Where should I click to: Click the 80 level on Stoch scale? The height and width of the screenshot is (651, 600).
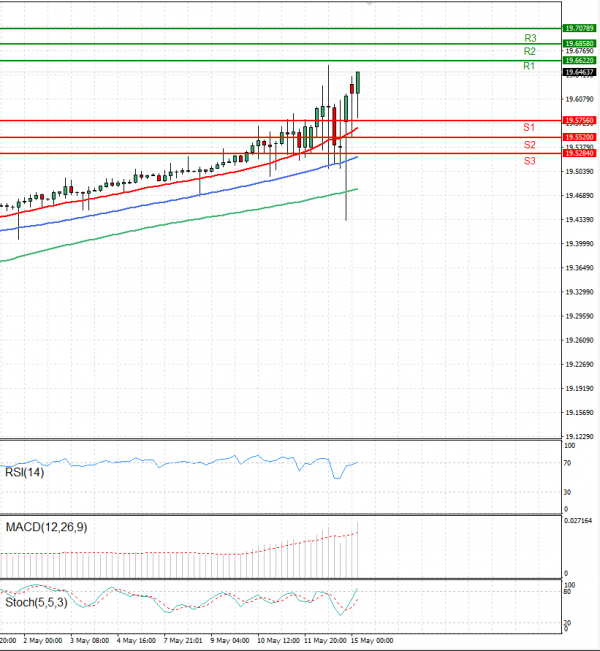click(567, 592)
